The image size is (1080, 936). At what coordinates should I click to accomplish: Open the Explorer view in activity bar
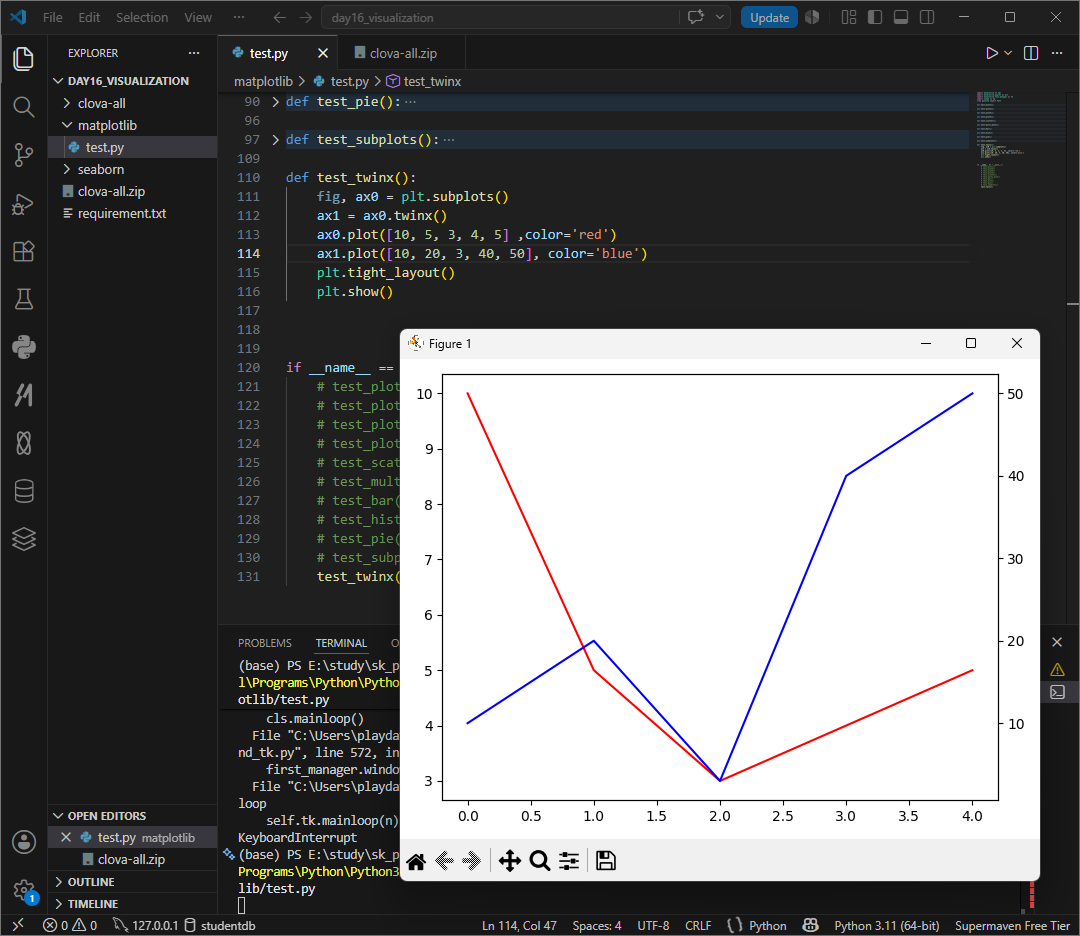click(23, 59)
